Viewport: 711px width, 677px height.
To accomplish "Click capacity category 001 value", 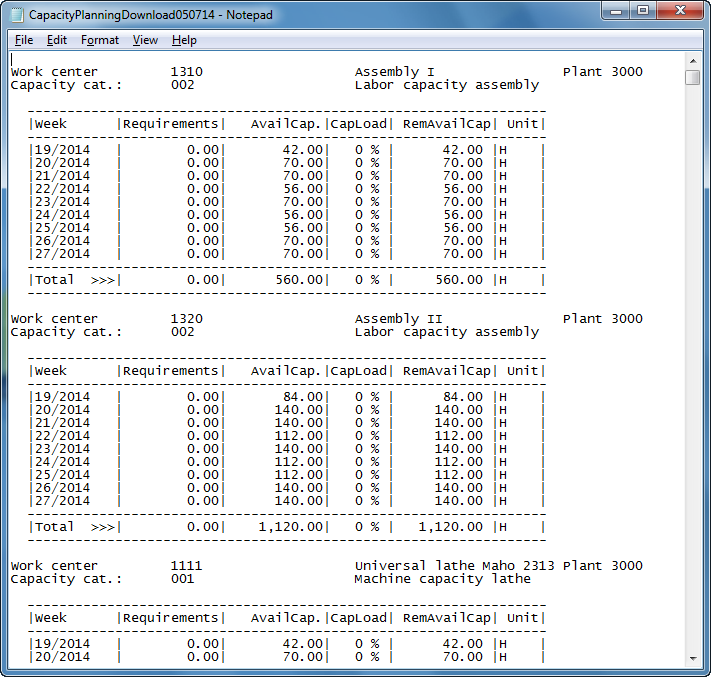I will (182, 579).
